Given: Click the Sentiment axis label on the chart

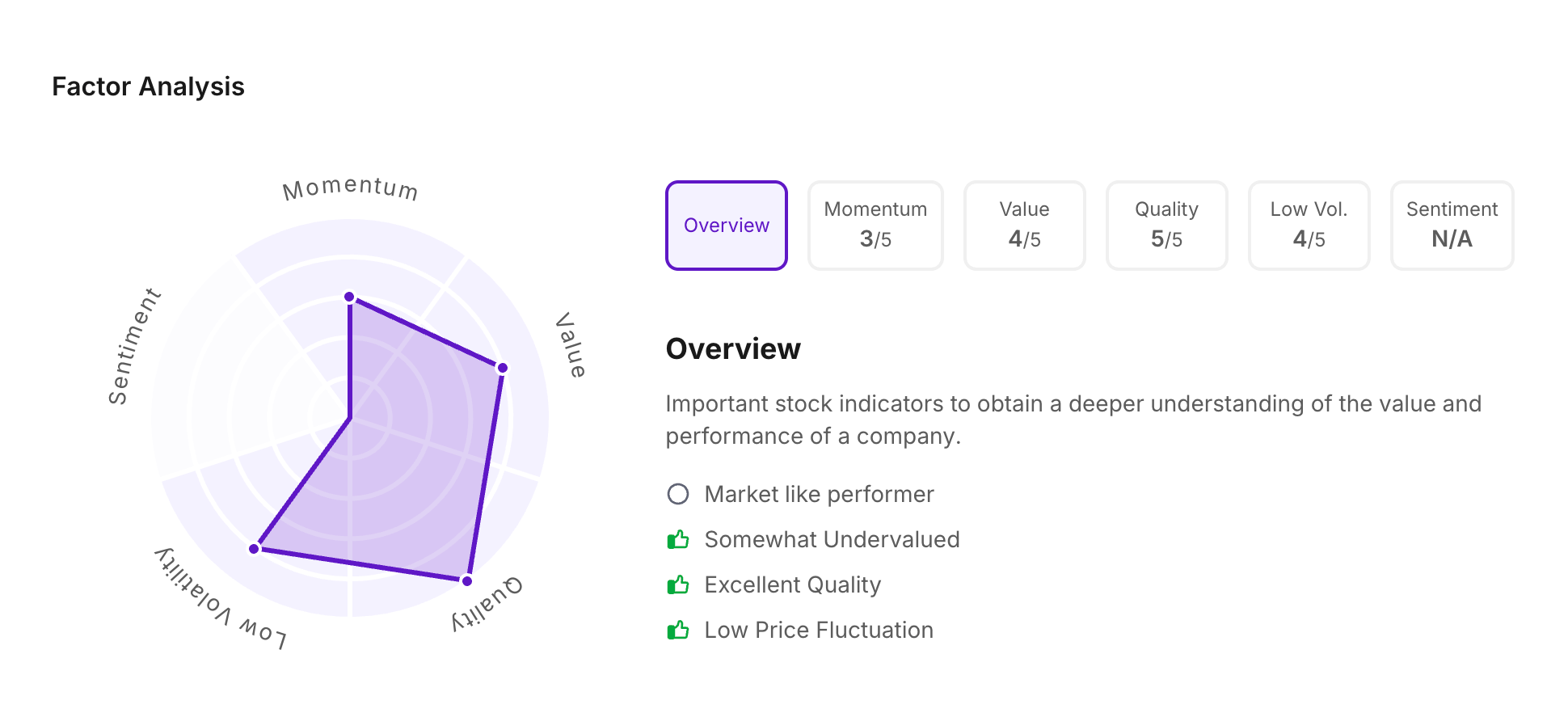Looking at the screenshot, I should [133, 346].
